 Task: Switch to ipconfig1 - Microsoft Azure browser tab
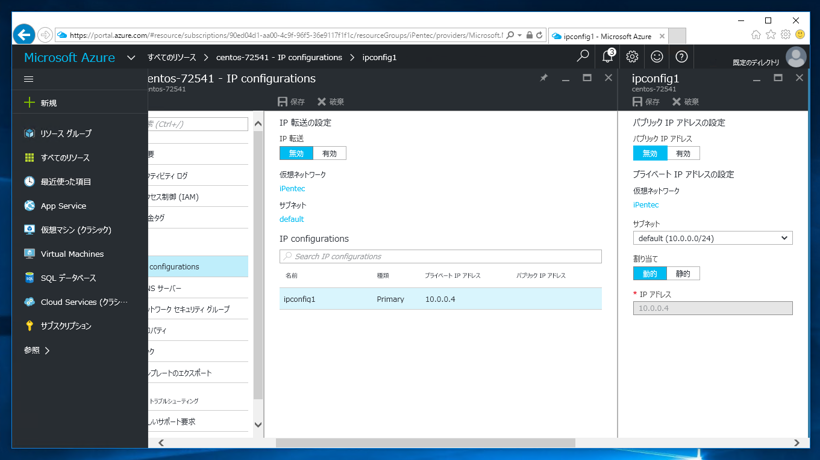pyautogui.click(x=608, y=36)
